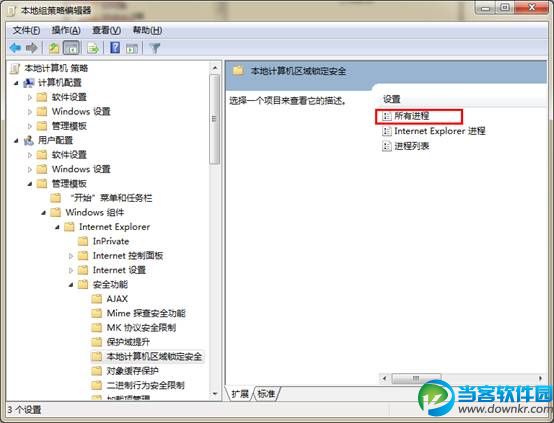Image resolution: width=554 pixels, height=423 pixels.
Task: Expand 软件设置 under 计算机配置
Action: [x=30, y=97]
